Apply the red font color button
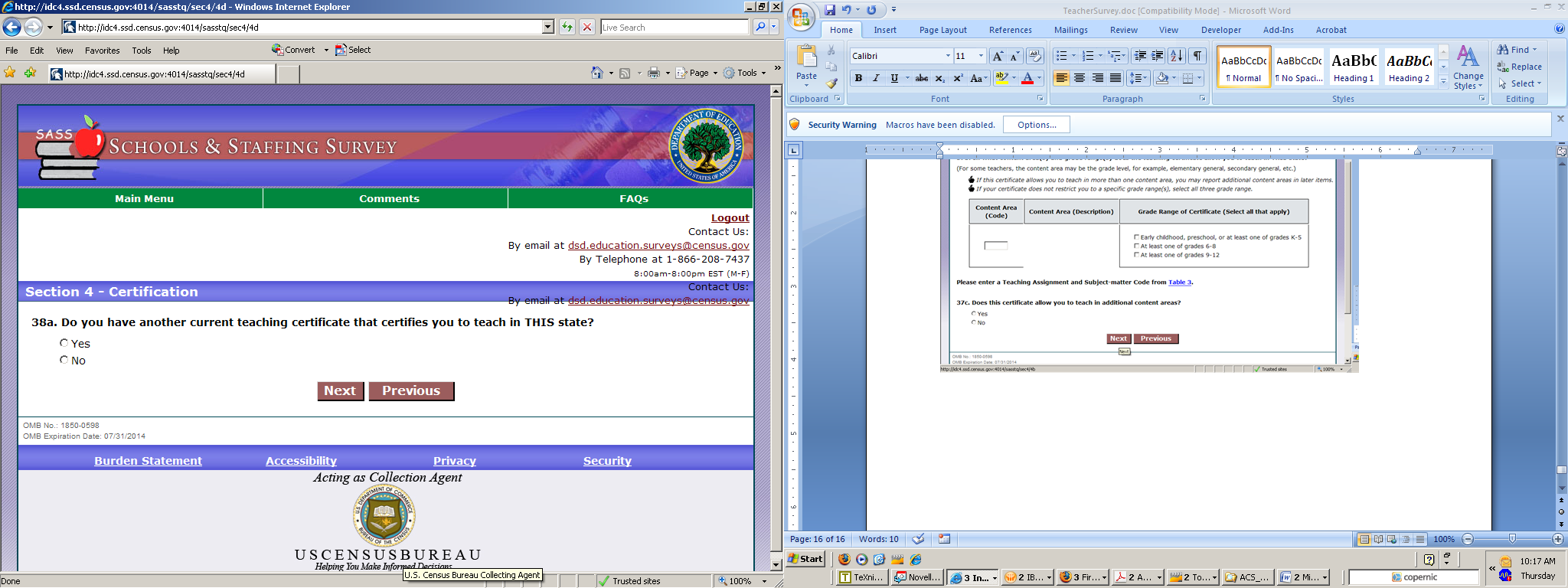 pyautogui.click(x=1027, y=78)
